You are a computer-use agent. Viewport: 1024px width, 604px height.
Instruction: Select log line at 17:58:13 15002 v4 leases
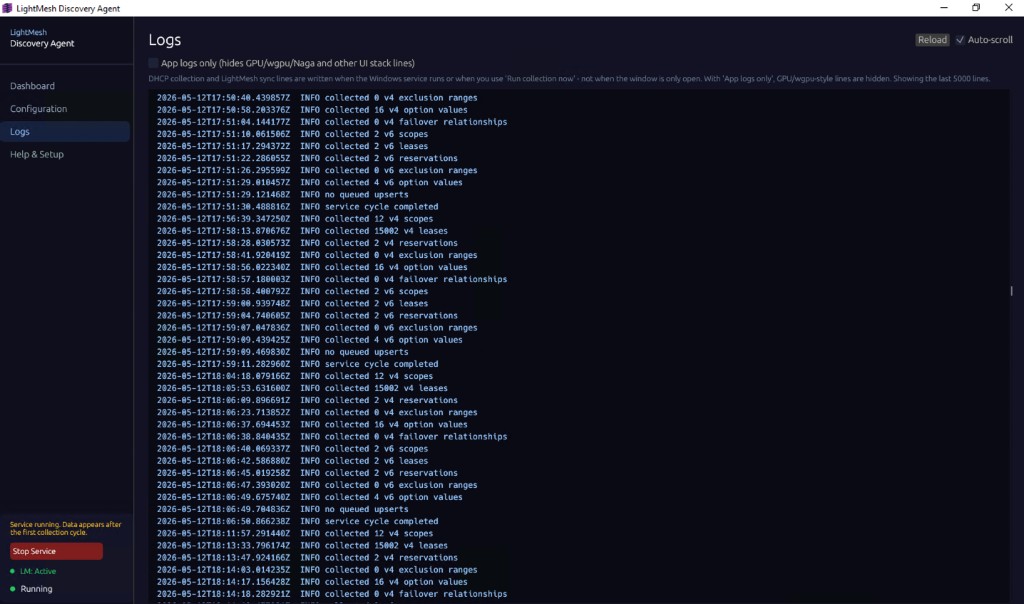[302, 230]
